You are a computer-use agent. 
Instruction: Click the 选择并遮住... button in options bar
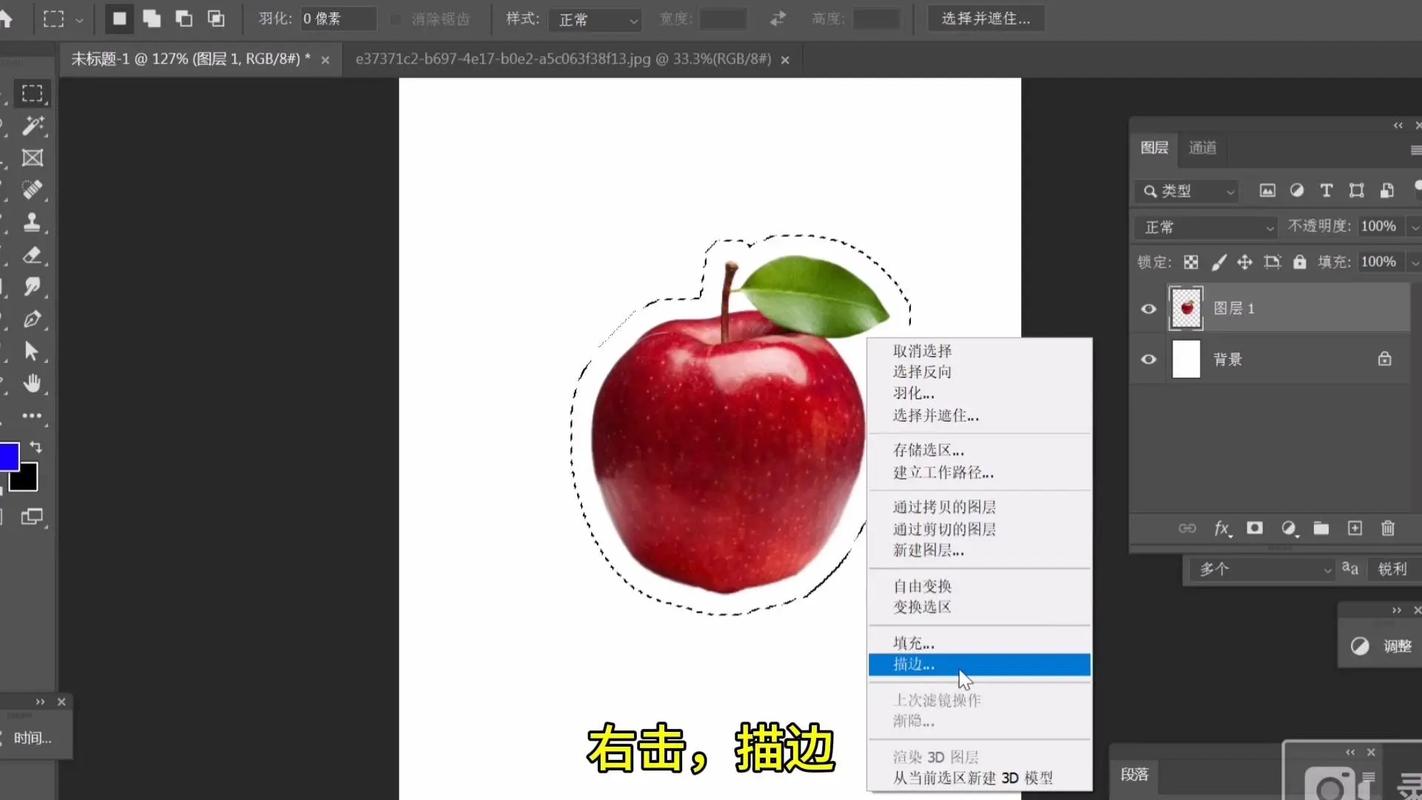[x=985, y=19]
